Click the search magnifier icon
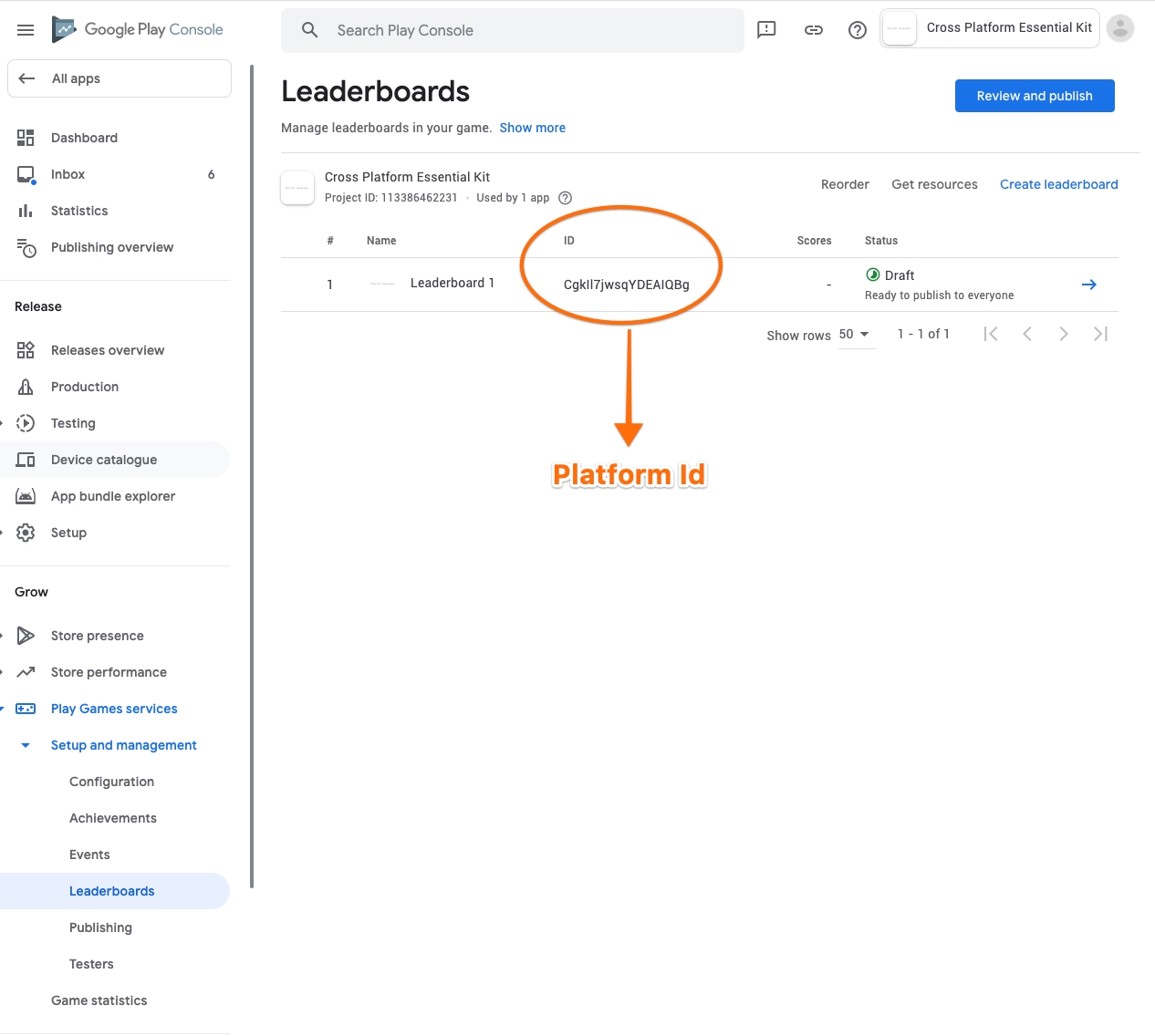The height and width of the screenshot is (1036, 1155). click(310, 30)
